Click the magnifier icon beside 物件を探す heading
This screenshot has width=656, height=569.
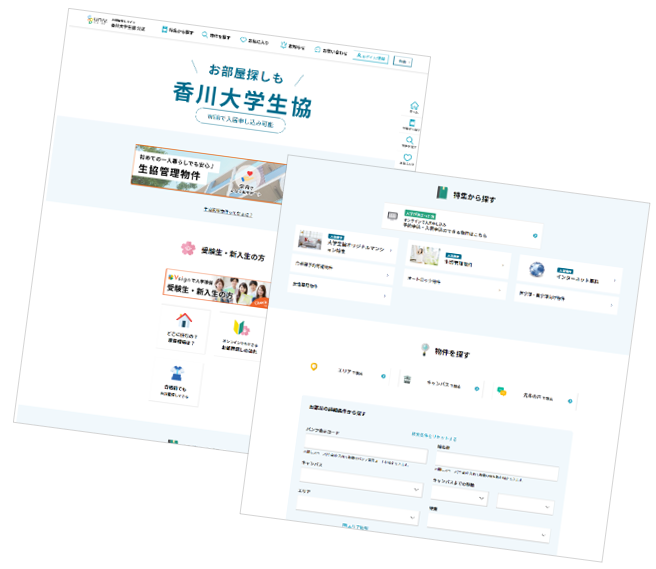pyautogui.click(x=425, y=349)
